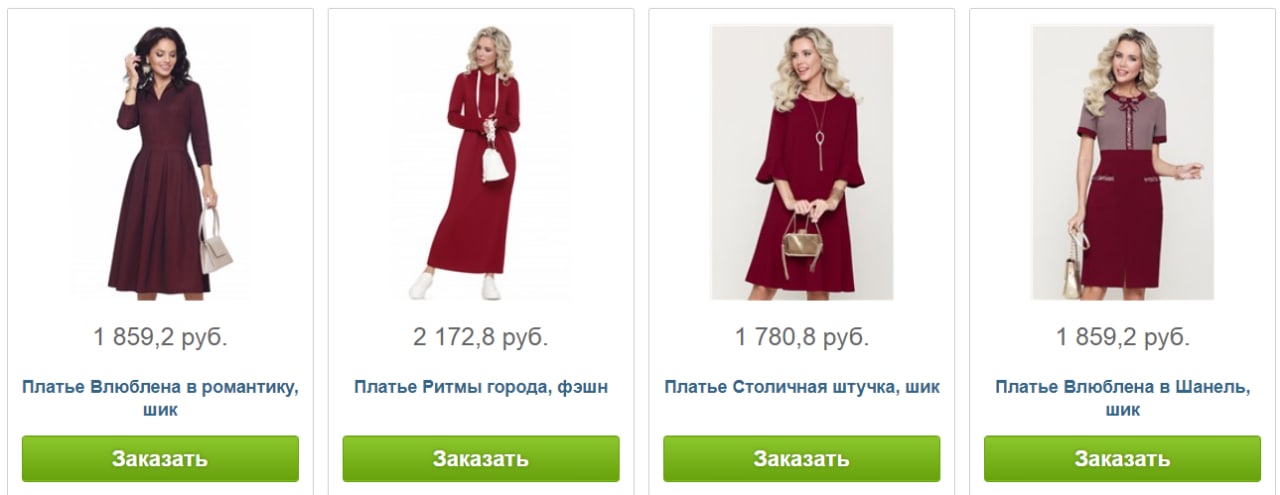Select the 1 780,8 руб. price
Image resolution: width=1280 pixels, height=495 pixels.
[802, 337]
